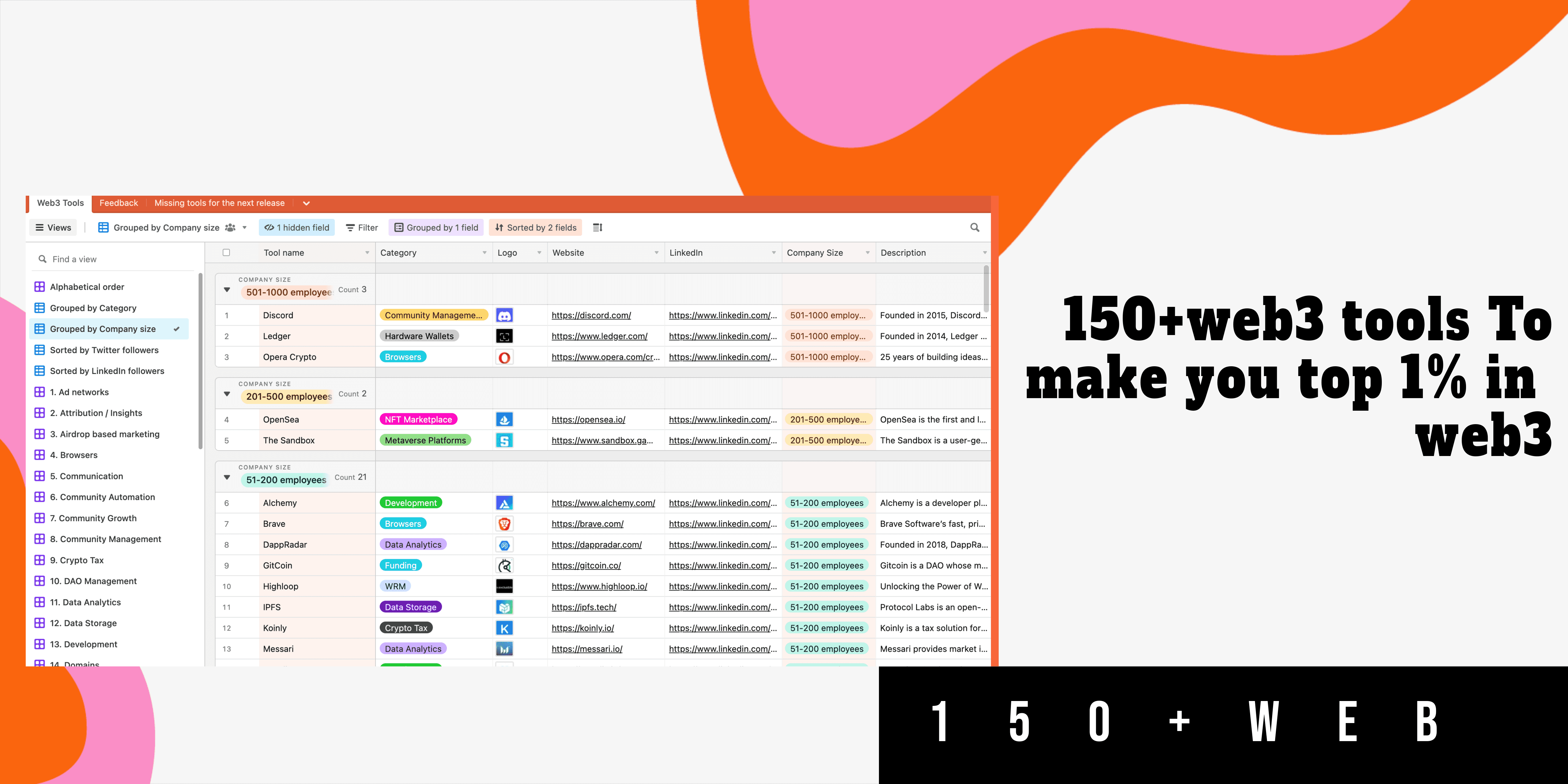Click the Koinly logo icon
The image size is (1568, 784).
pos(504,628)
